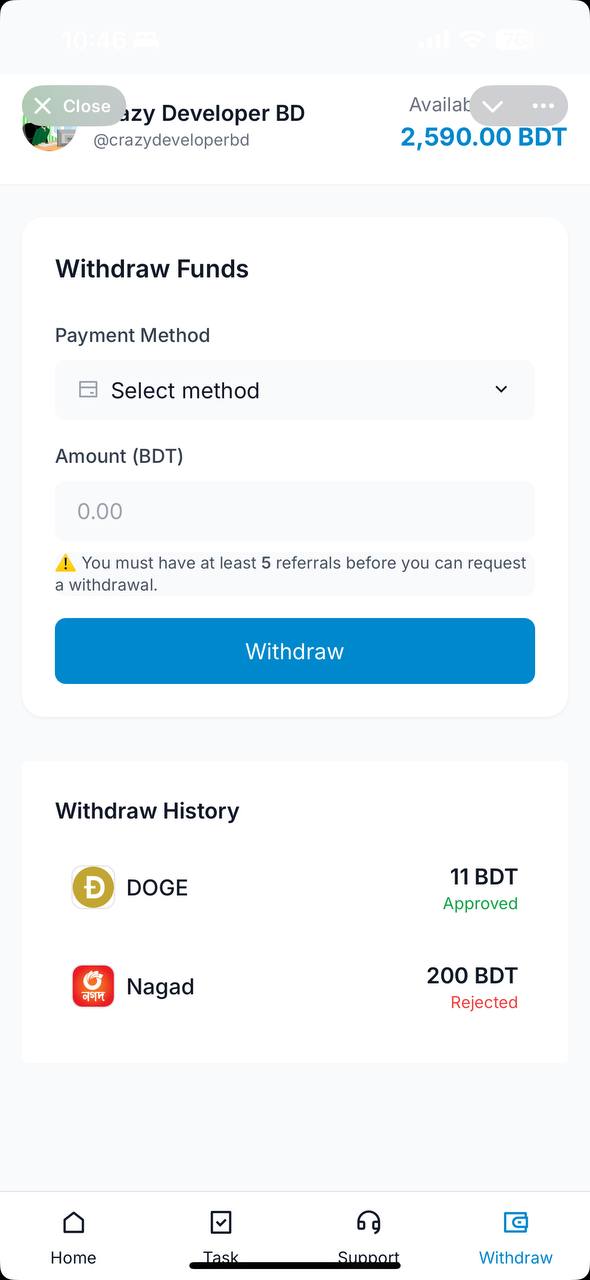Image resolution: width=590 pixels, height=1280 pixels.
Task: Click the Amount input field
Action: click(x=294, y=511)
